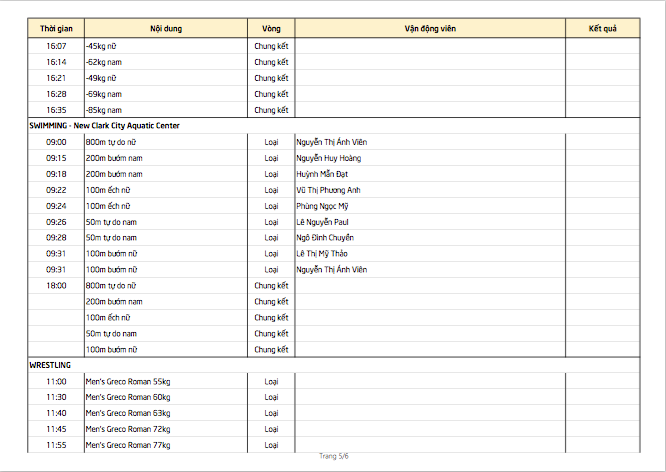Viewport: 666px width, 472px height.
Task: Click the "Vòng" column header
Action: (271, 29)
